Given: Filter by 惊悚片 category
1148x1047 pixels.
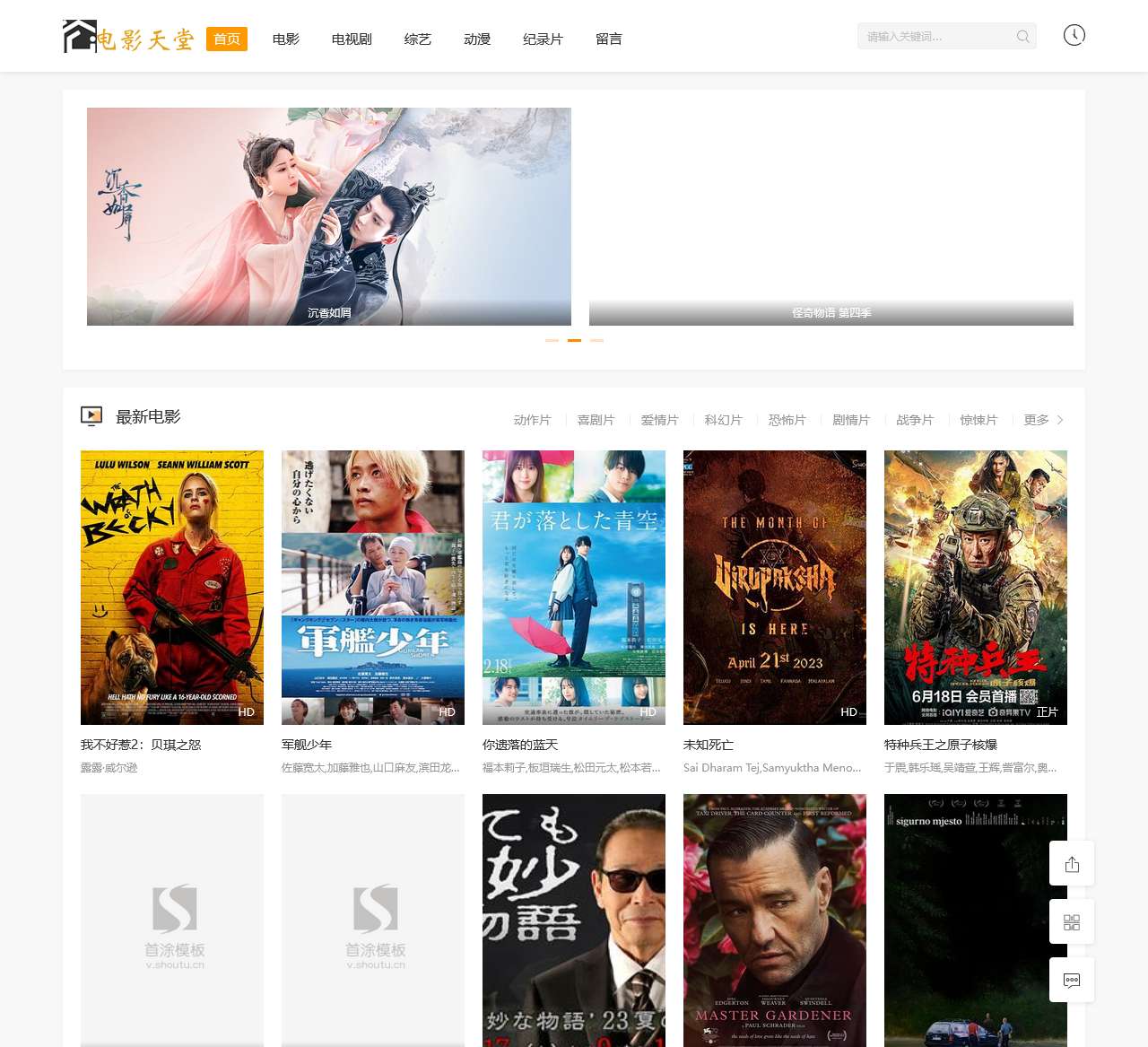Looking at the screenshot, I should (978, 420).
